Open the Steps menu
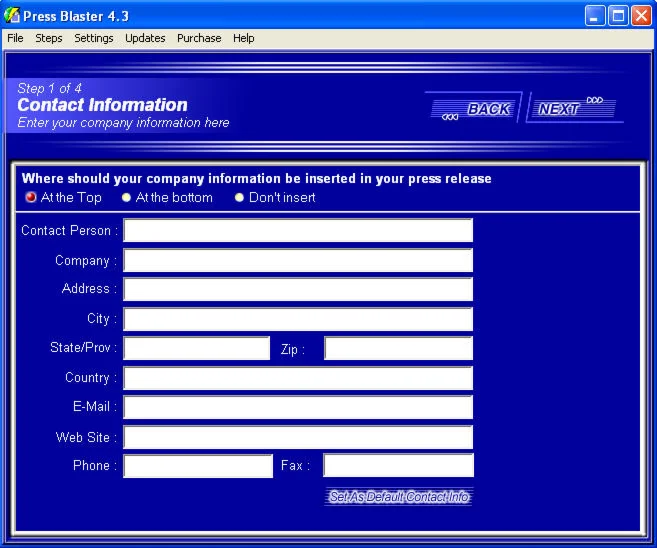Viewport: 657px width, 548px height. coord(49,38)
